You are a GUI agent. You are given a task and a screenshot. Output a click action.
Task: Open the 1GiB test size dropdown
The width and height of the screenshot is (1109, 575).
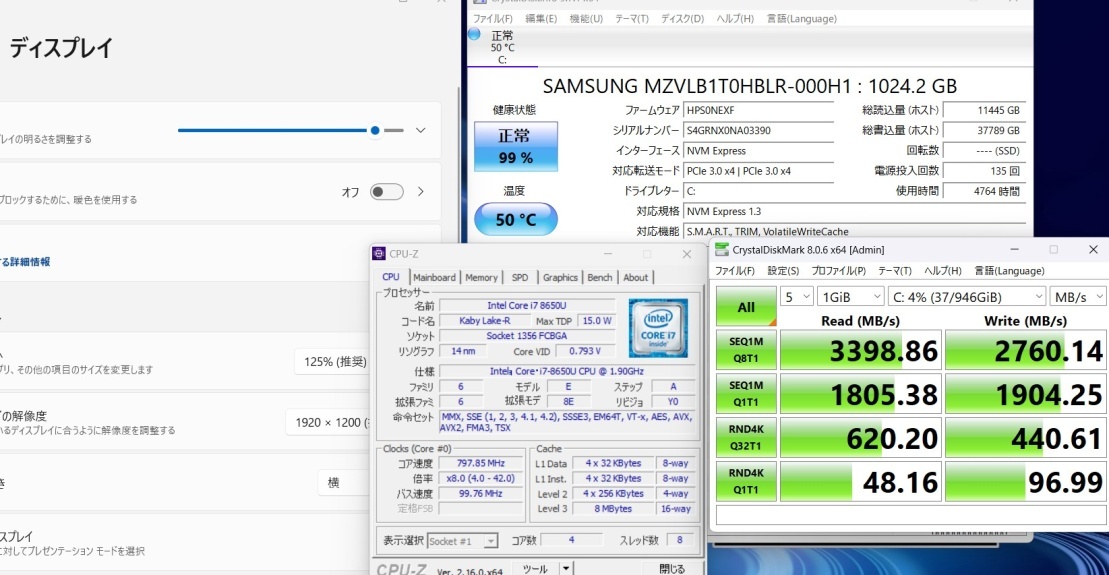tap(850, 297)
